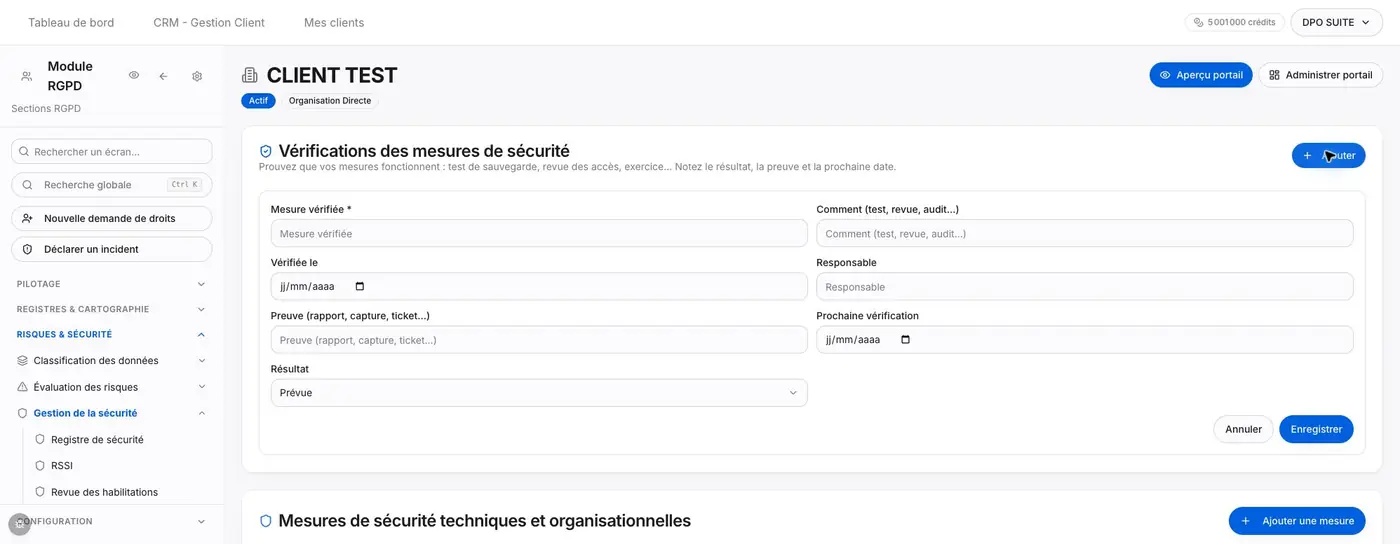Focus the Preuve (rapport, capture, ticket...) field
The image size is (1400, 544).
[x=539, y=340]
